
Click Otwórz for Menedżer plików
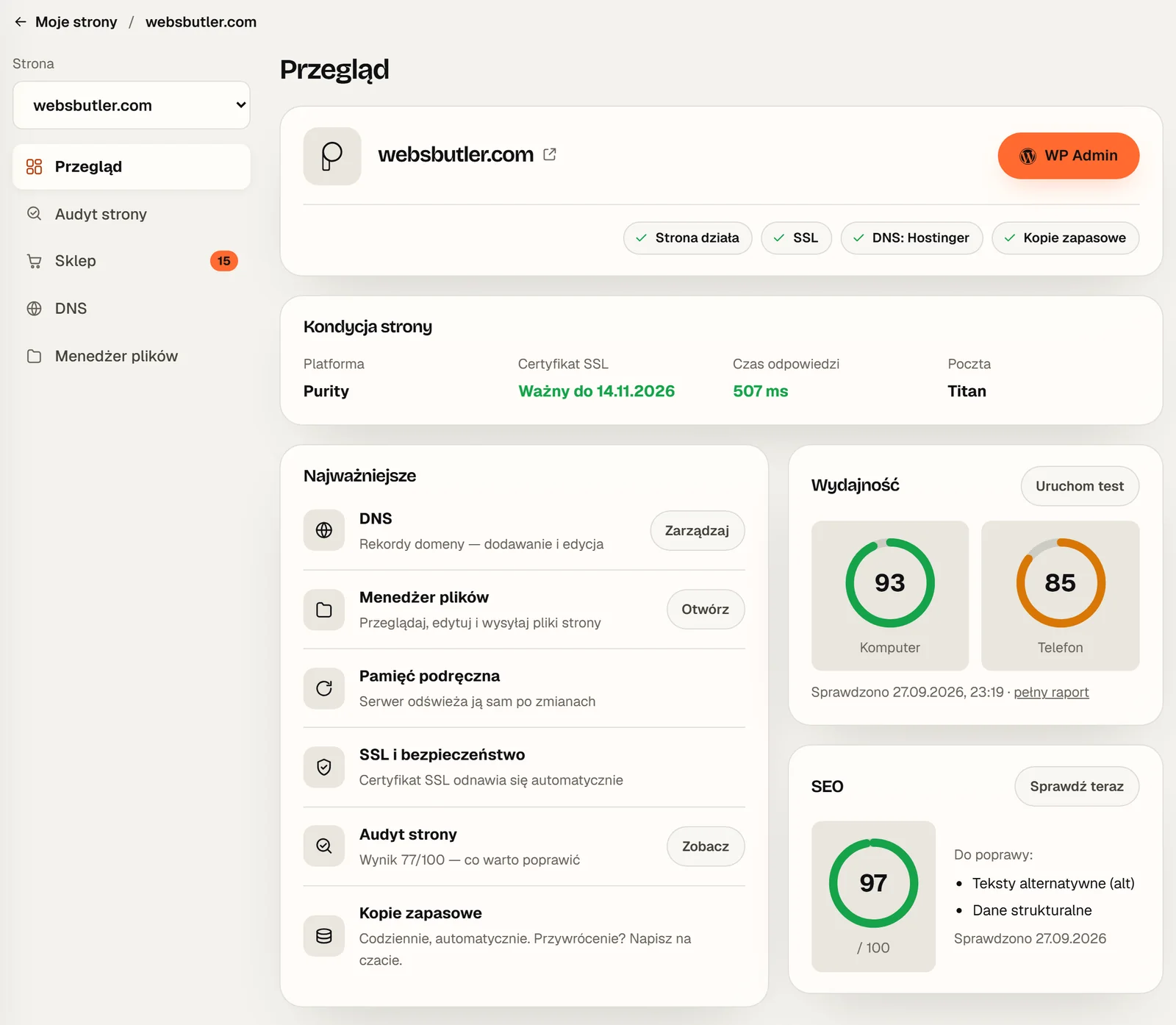pos(706,610)
